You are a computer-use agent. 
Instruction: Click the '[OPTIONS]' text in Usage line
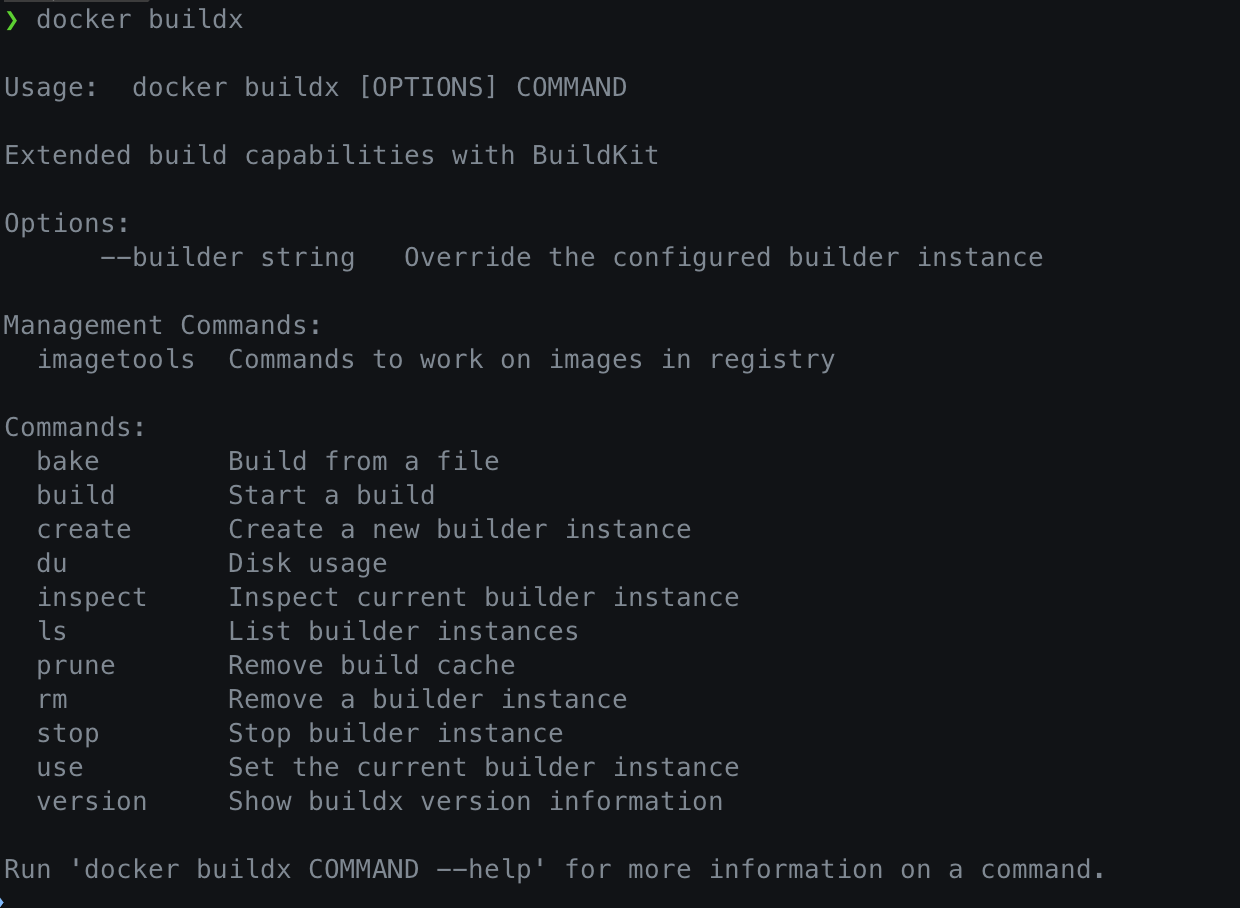tap(428, 88)
